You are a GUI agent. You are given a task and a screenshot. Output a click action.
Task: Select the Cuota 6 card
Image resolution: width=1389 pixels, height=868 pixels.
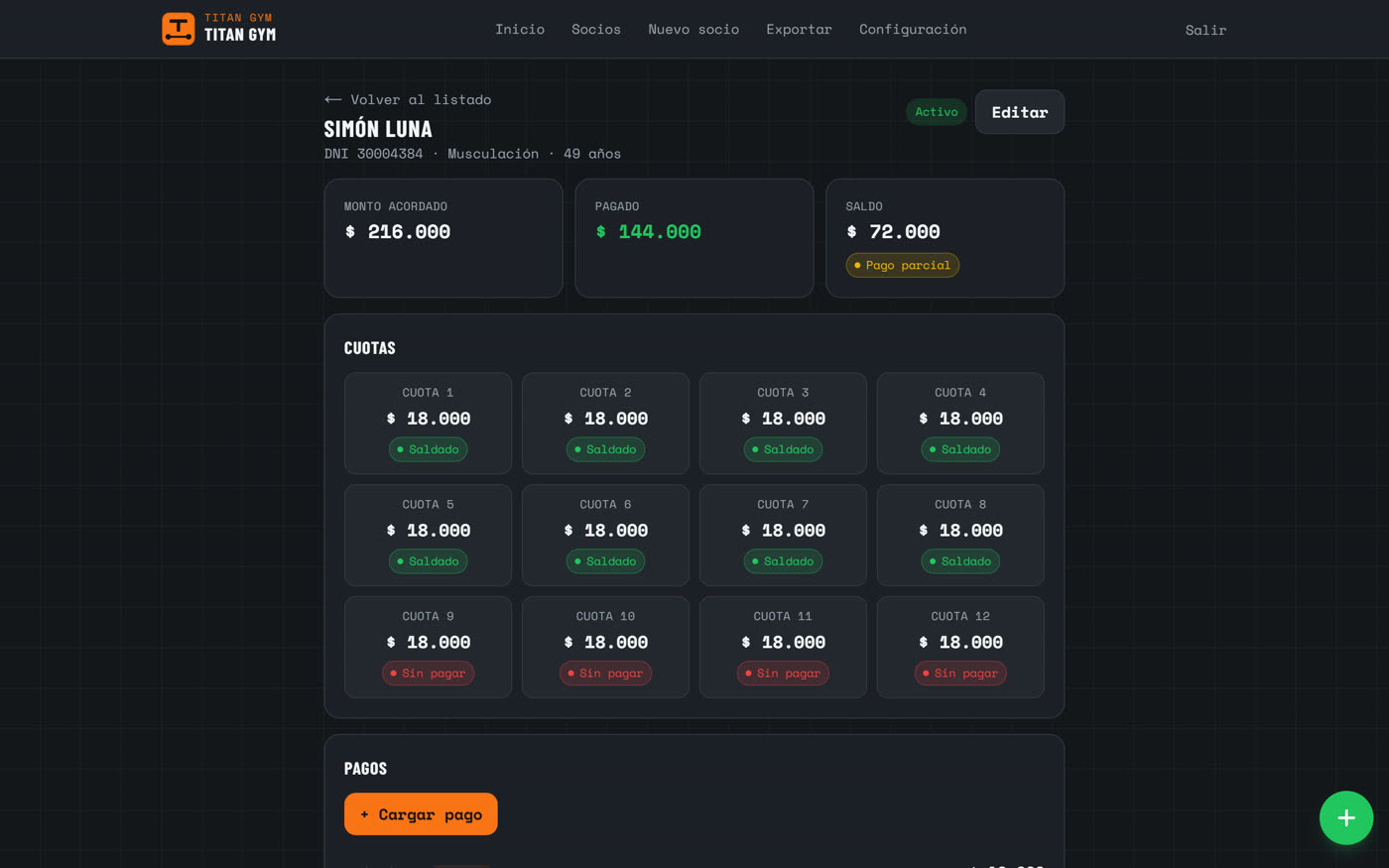605,535
